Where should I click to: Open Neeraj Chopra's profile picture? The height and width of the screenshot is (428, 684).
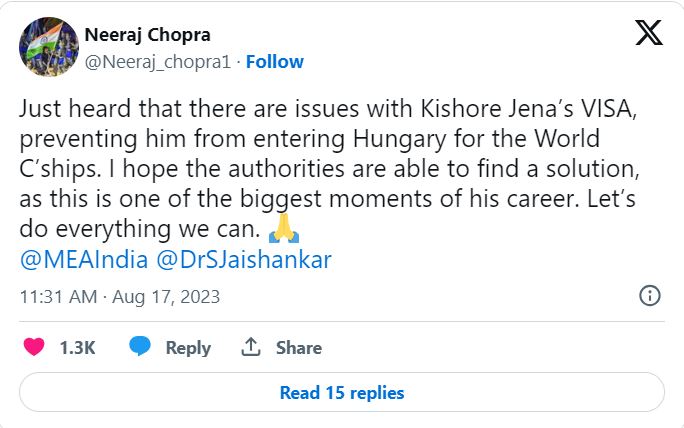click(49, 47)
